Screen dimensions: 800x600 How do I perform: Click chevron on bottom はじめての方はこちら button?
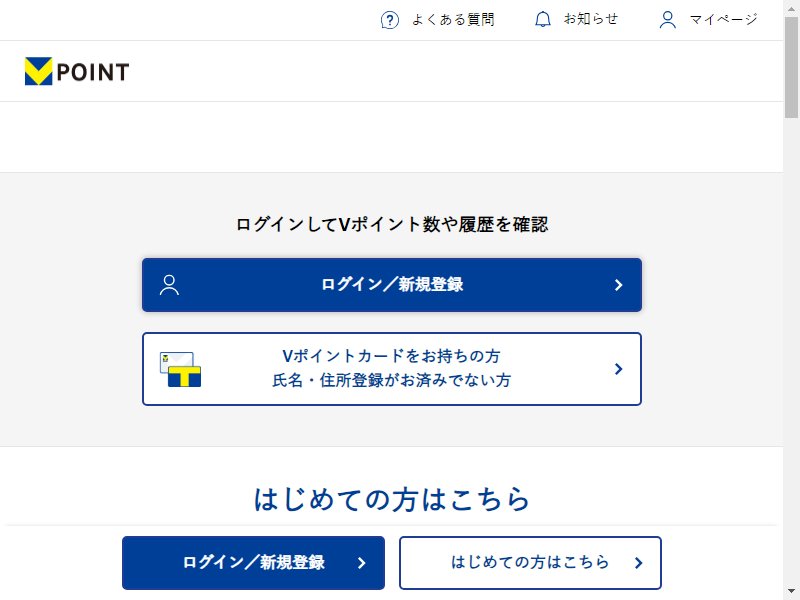638,563
